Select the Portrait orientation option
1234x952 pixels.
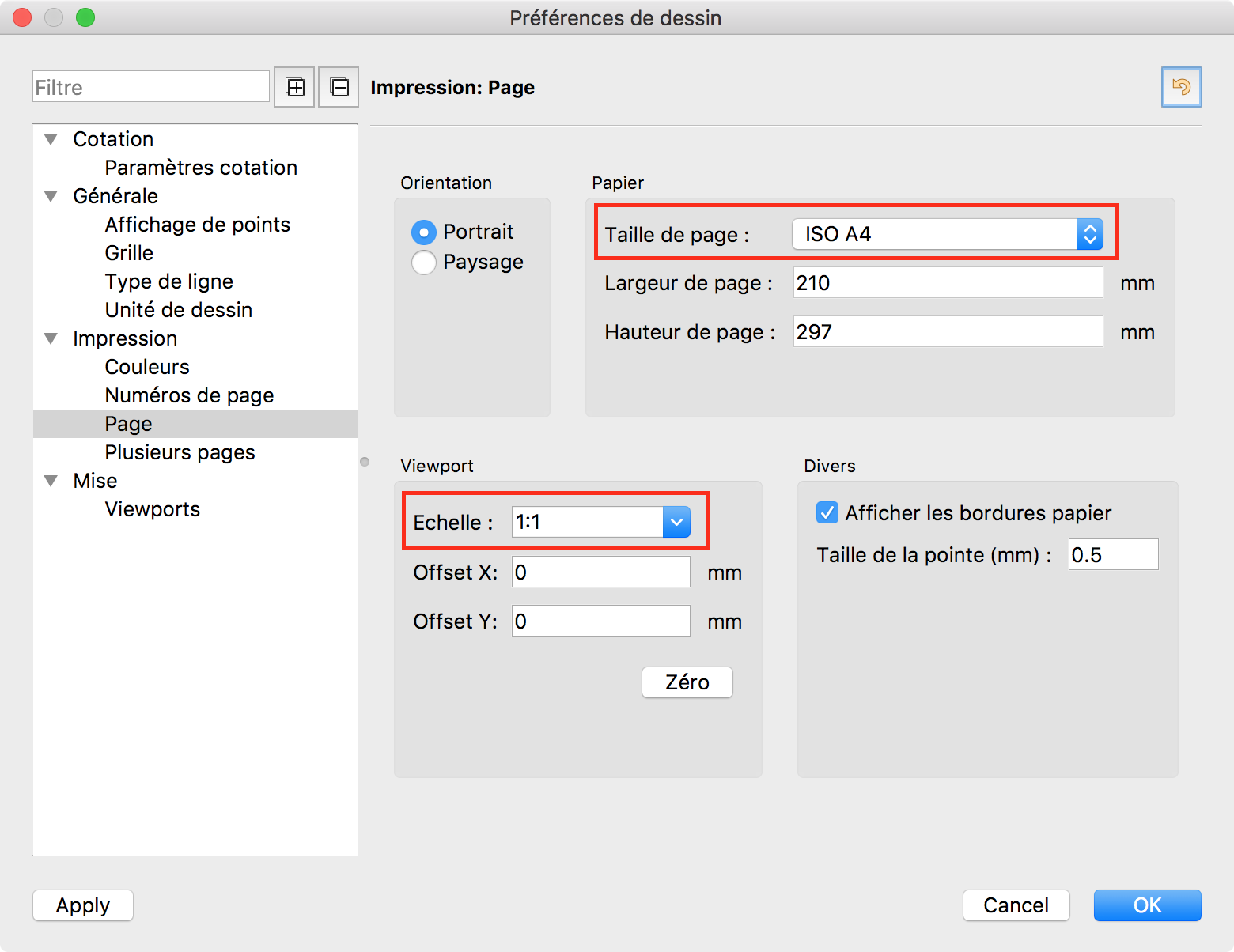tap(424, 232)
